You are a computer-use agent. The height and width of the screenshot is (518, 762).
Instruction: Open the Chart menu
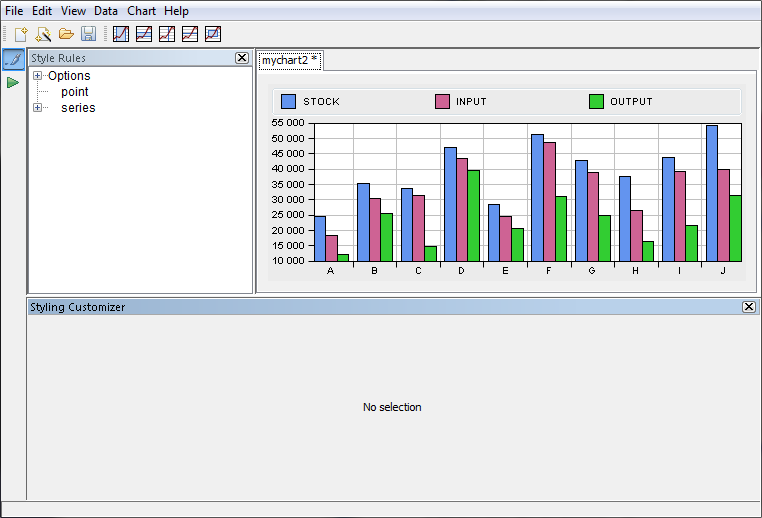coord(141,11)
